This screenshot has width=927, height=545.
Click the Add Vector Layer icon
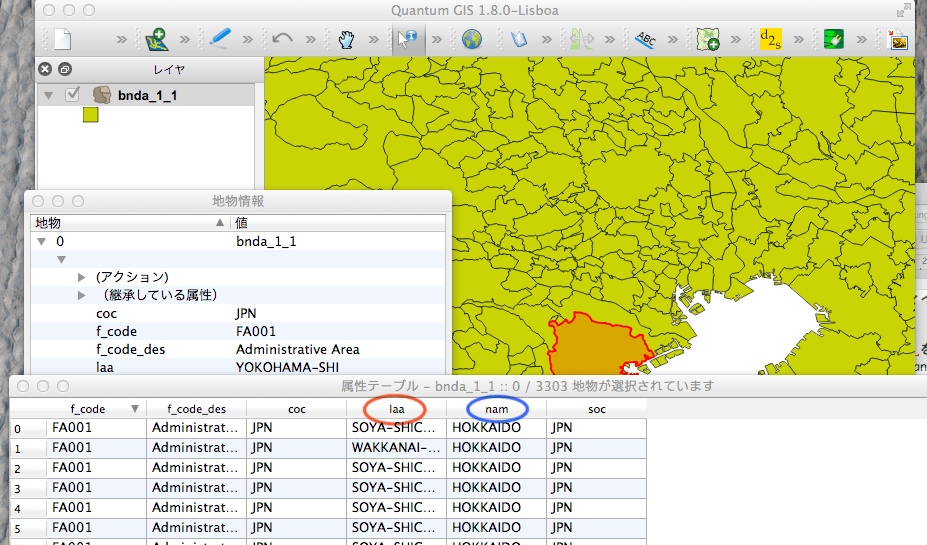click(156, 40)
